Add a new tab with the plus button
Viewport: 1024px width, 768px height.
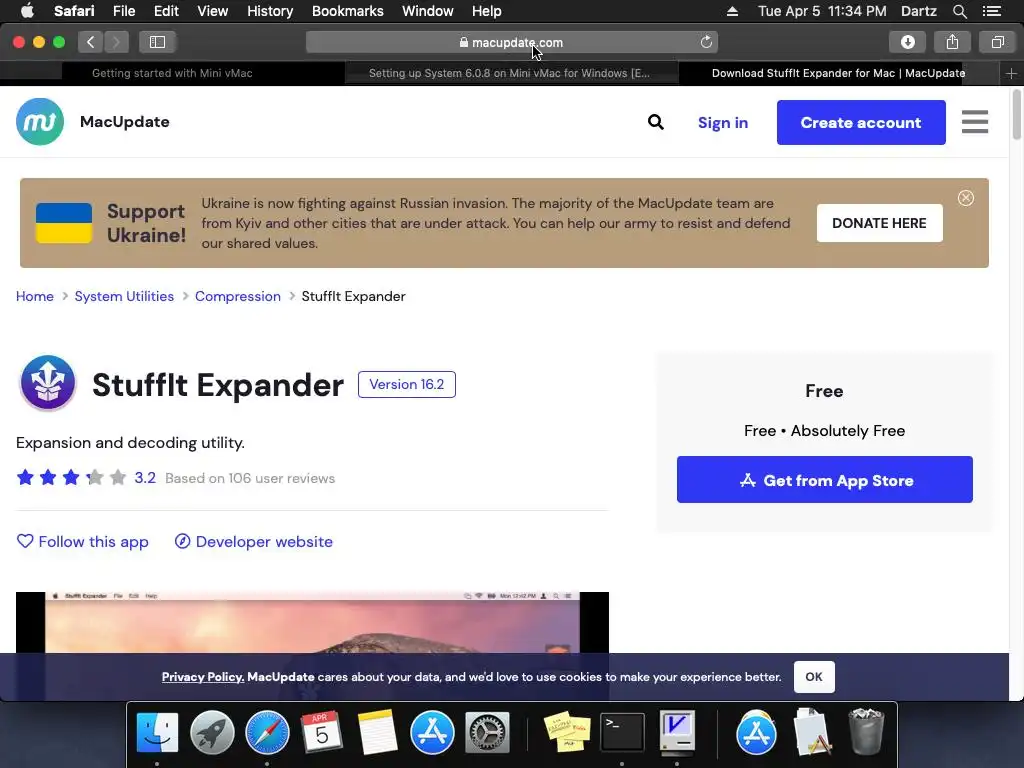1011,73
